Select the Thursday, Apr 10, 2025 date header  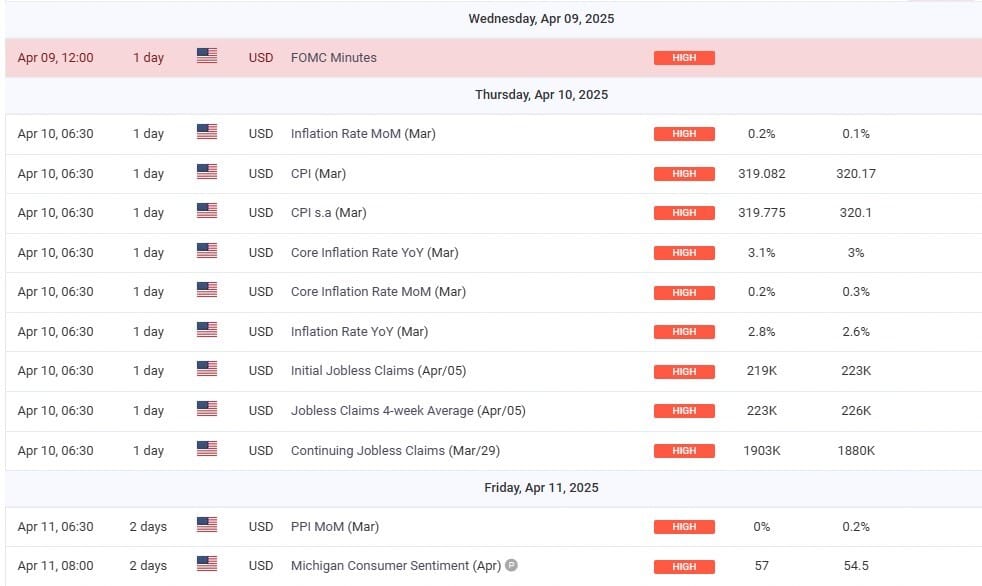click(x=541, y=95)
